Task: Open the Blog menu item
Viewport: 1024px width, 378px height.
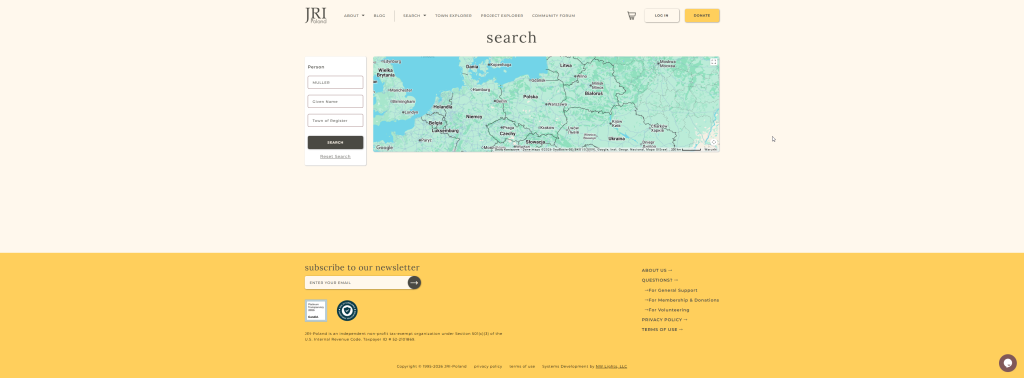Action: tap(379, 16)
